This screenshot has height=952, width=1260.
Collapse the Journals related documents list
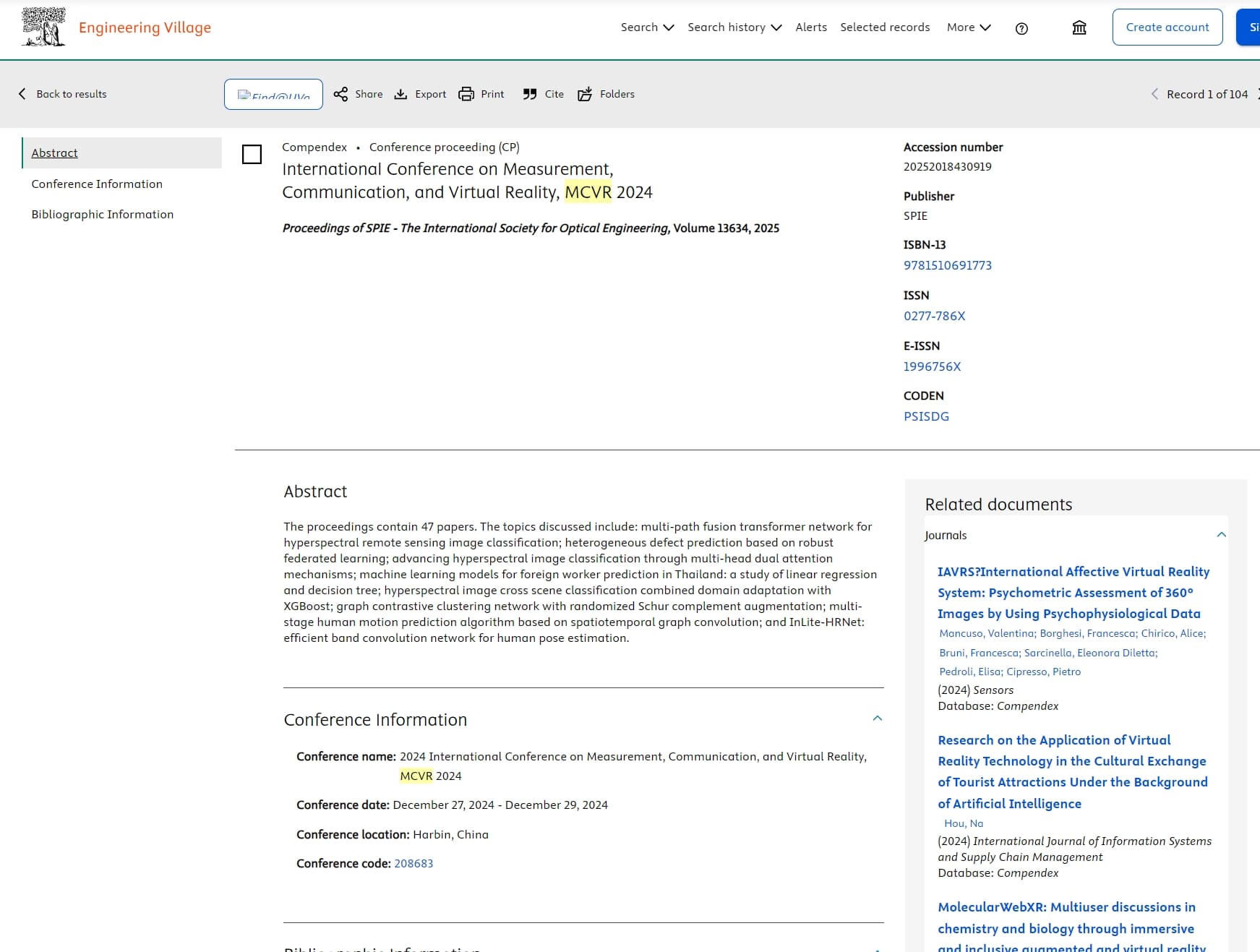pos(1221,535)
